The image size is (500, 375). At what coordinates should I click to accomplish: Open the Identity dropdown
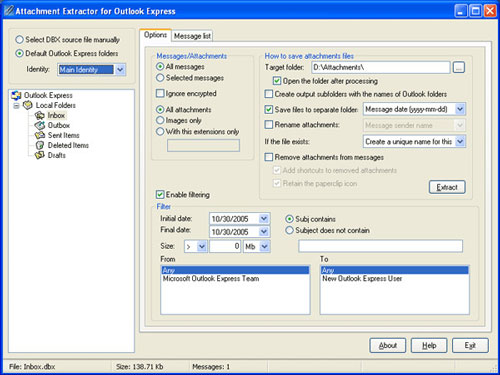120,70
